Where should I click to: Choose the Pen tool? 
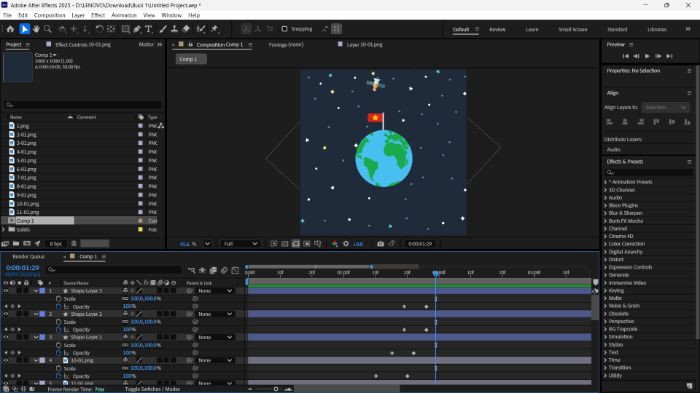(137, 29)
